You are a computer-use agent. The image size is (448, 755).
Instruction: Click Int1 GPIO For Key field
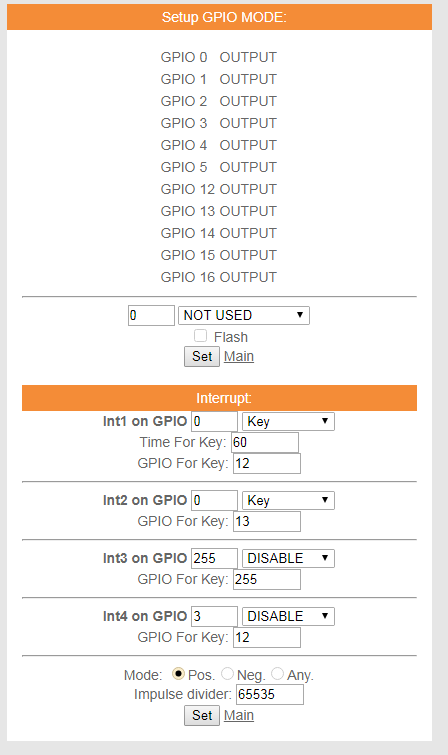point(267,463)
